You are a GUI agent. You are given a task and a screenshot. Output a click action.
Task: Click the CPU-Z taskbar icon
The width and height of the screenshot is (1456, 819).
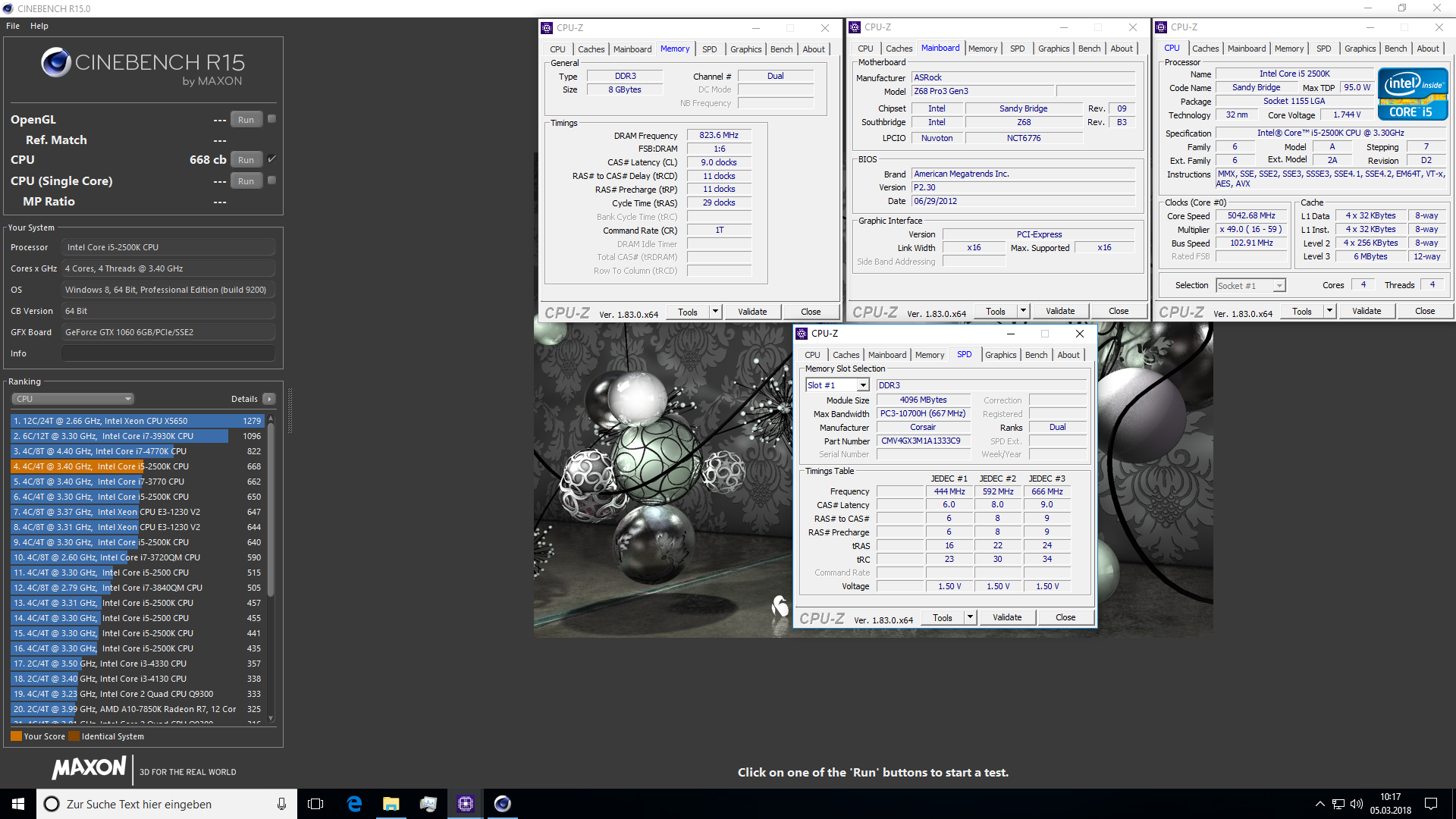pos(465,804)
